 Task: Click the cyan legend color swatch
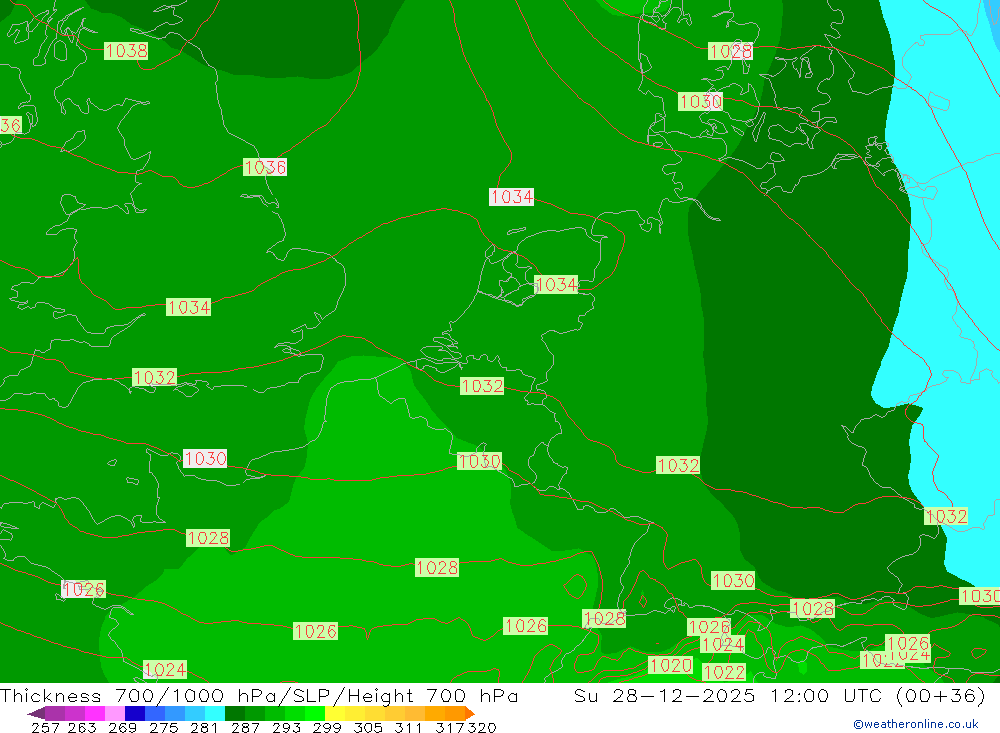click(x=214, y=713)
